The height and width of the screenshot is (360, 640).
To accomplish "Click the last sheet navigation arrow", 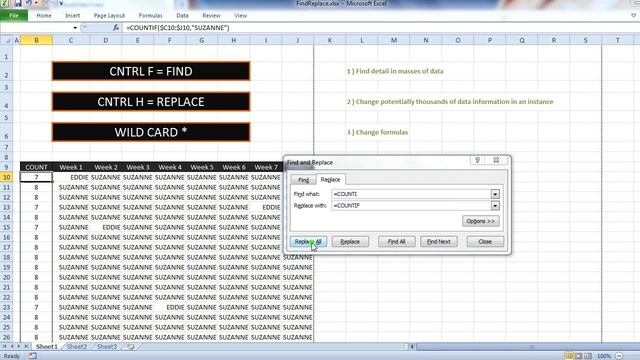I will 26,347.
